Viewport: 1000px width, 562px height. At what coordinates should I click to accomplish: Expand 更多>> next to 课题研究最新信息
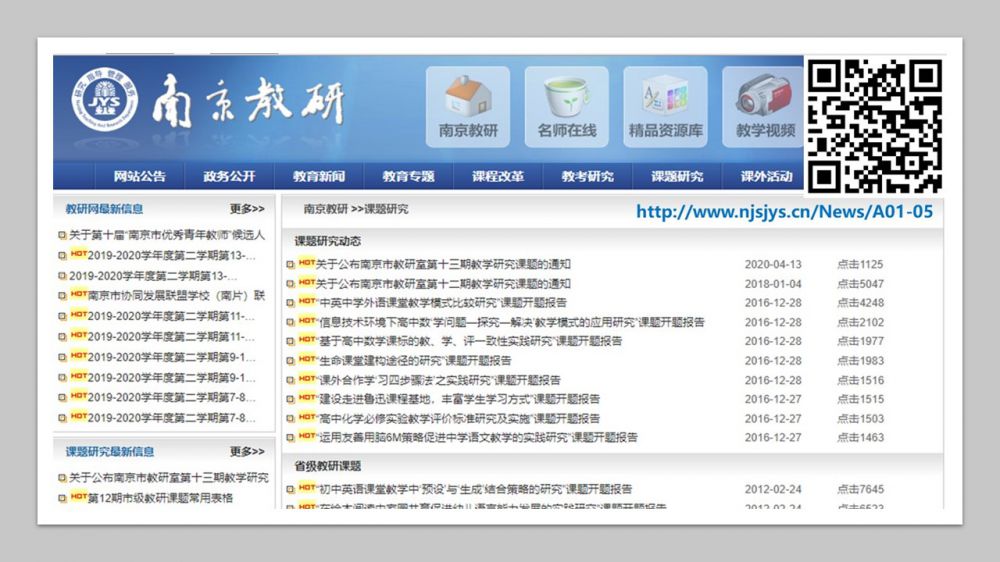247,452
